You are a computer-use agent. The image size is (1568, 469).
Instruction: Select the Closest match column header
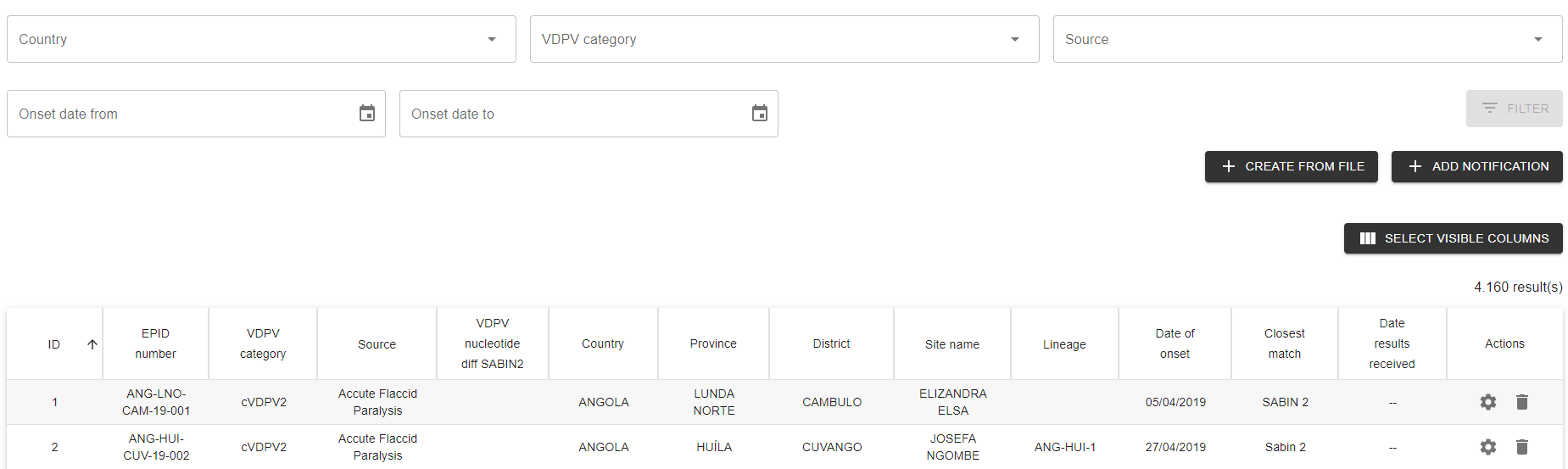1284,343
